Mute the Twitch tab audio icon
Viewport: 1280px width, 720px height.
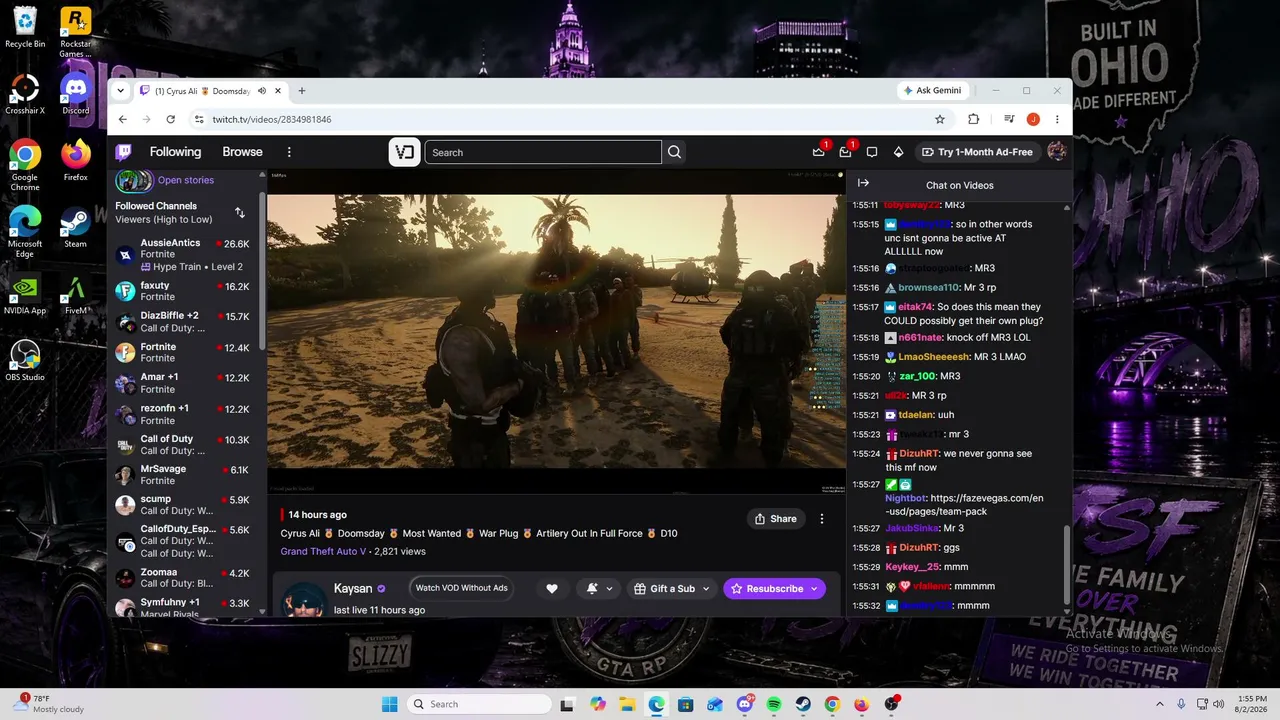(262, 91)
